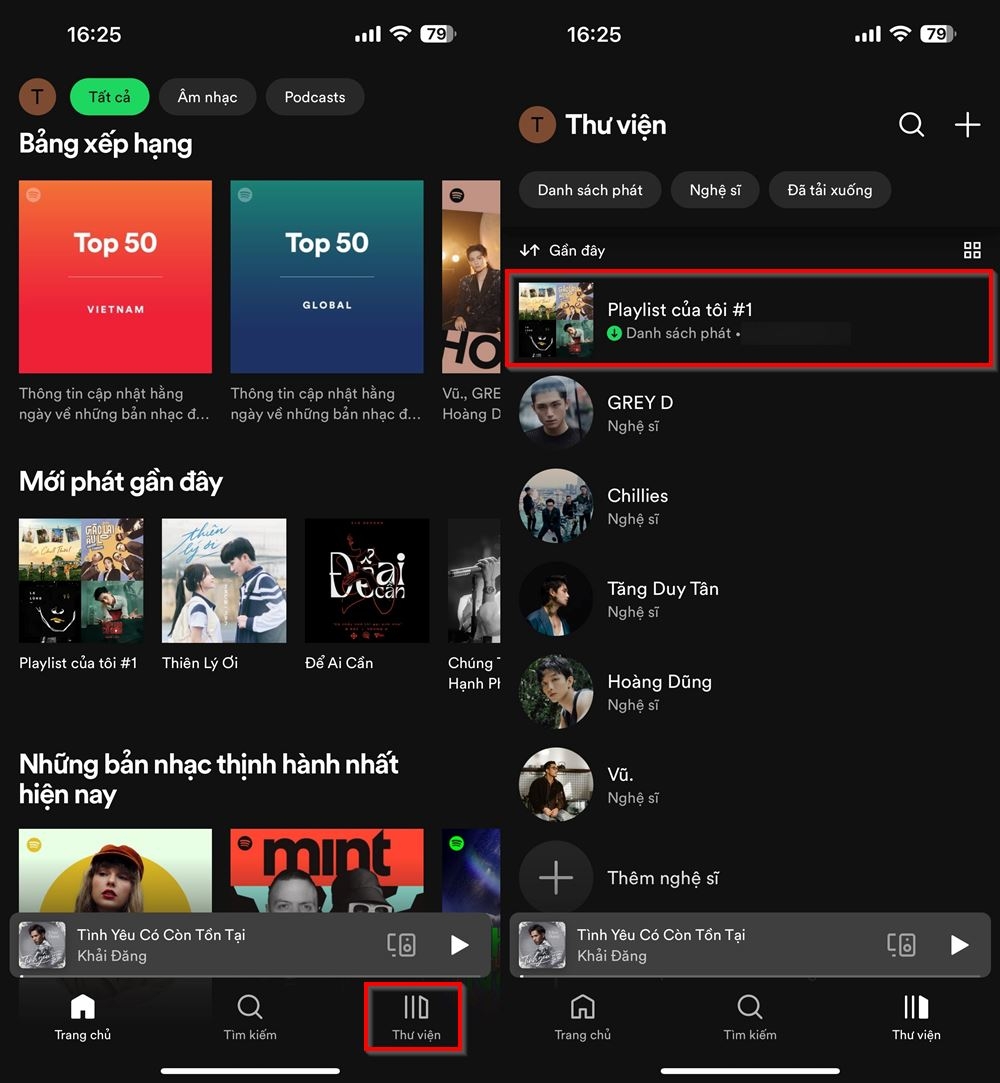
Task: Create new item with plus icon in library
Action: pos(968,125)
